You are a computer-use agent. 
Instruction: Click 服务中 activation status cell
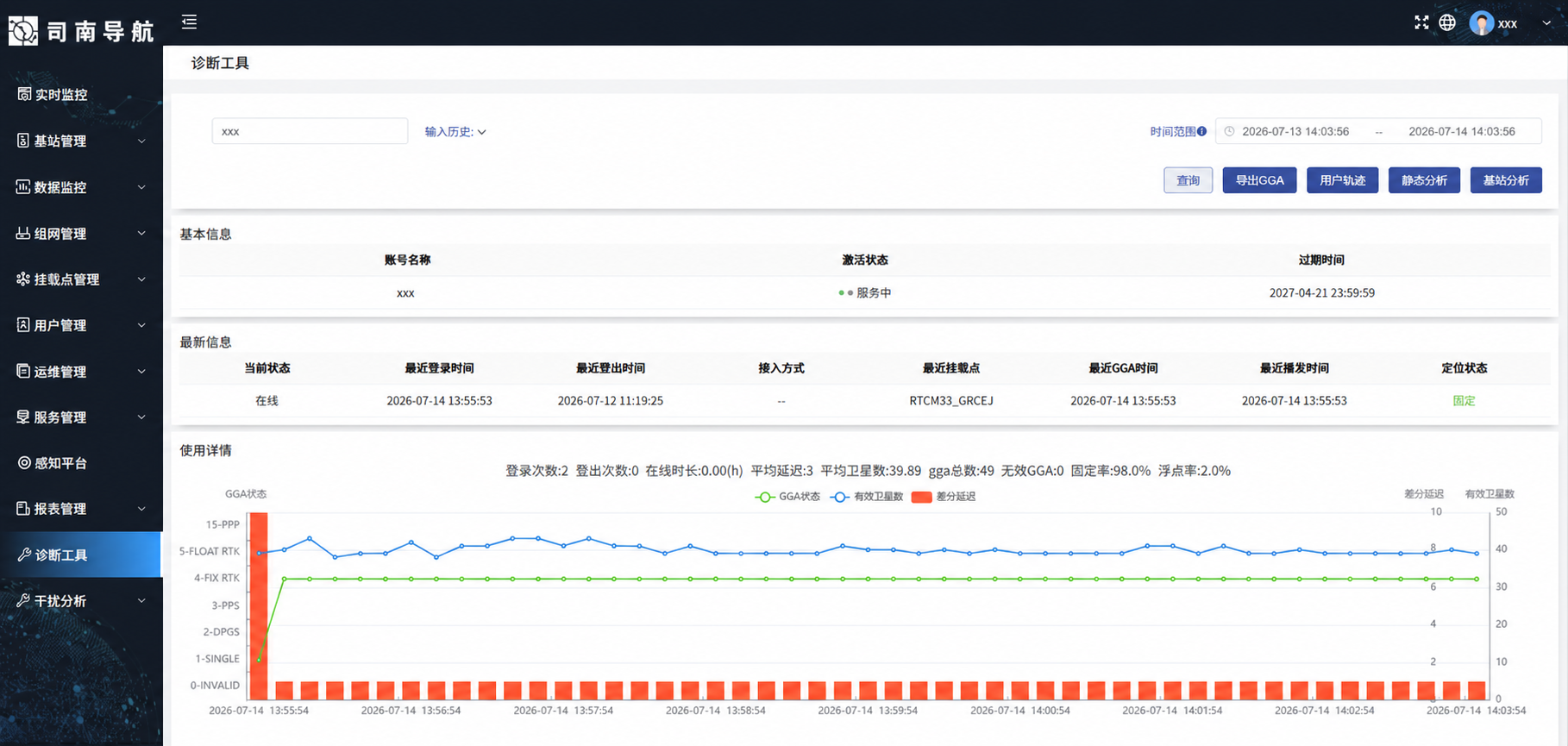pos(865,293)
